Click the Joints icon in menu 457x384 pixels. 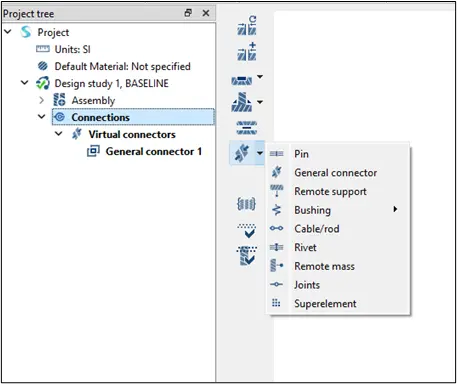(276, 284)
